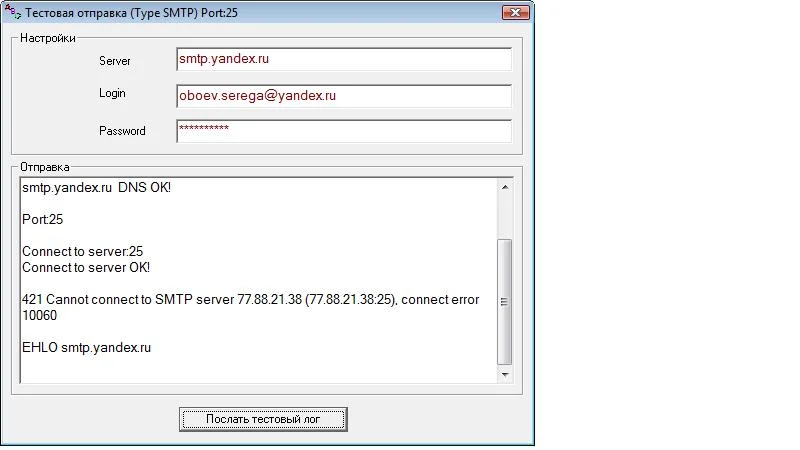This screenshot has height=450, width=800.
Task: Click the 'smtp.yandex.ru DNS OK!' log line
Action: click(96, 188)
